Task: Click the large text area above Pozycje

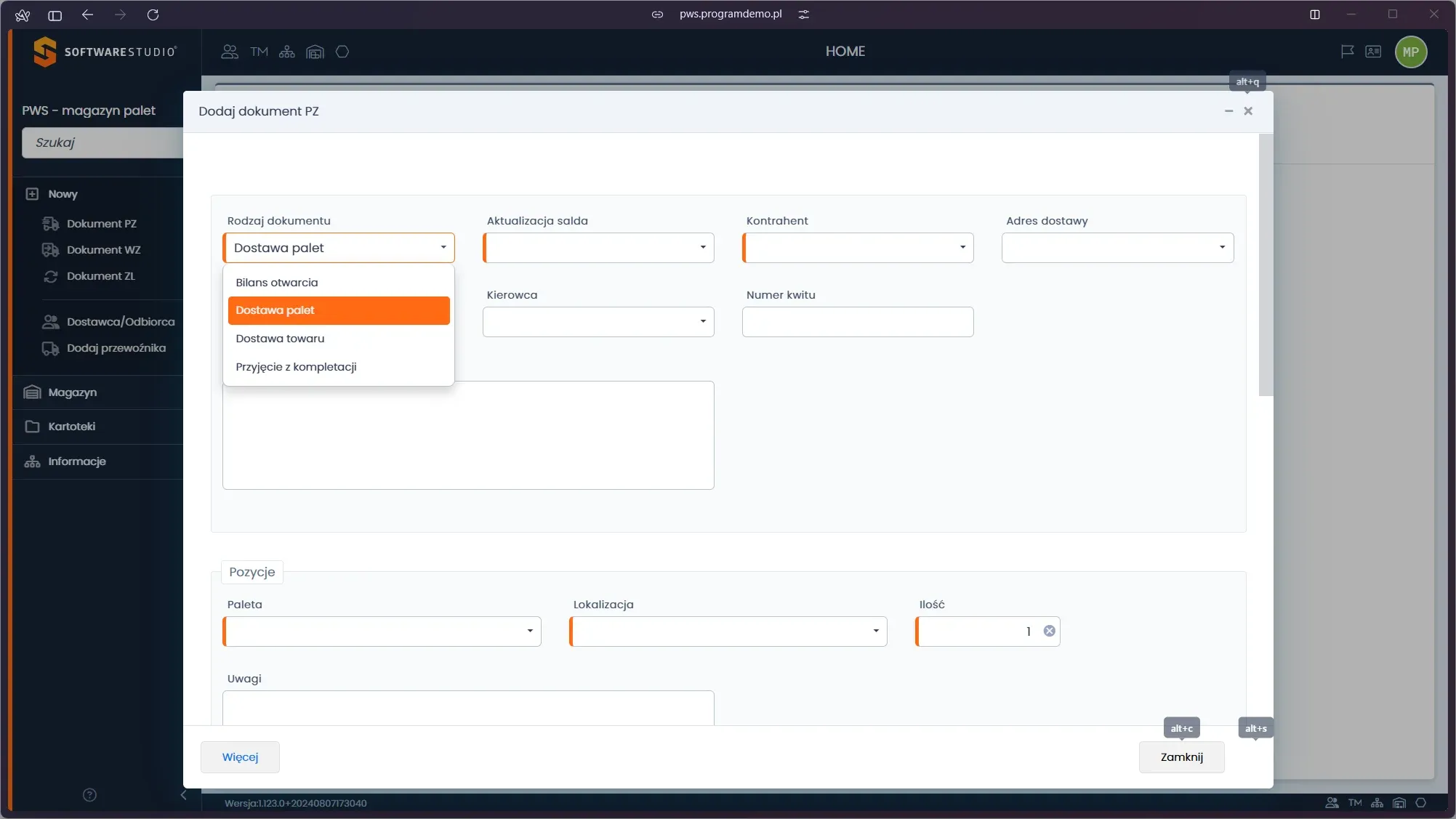Action: point(468,435)
